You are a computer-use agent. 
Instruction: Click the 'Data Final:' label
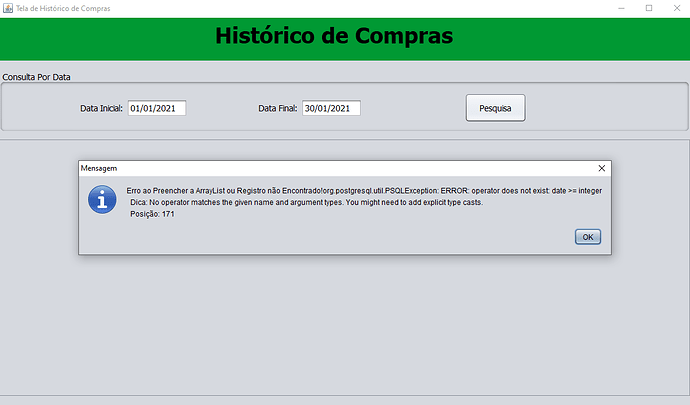coord(278,108)
